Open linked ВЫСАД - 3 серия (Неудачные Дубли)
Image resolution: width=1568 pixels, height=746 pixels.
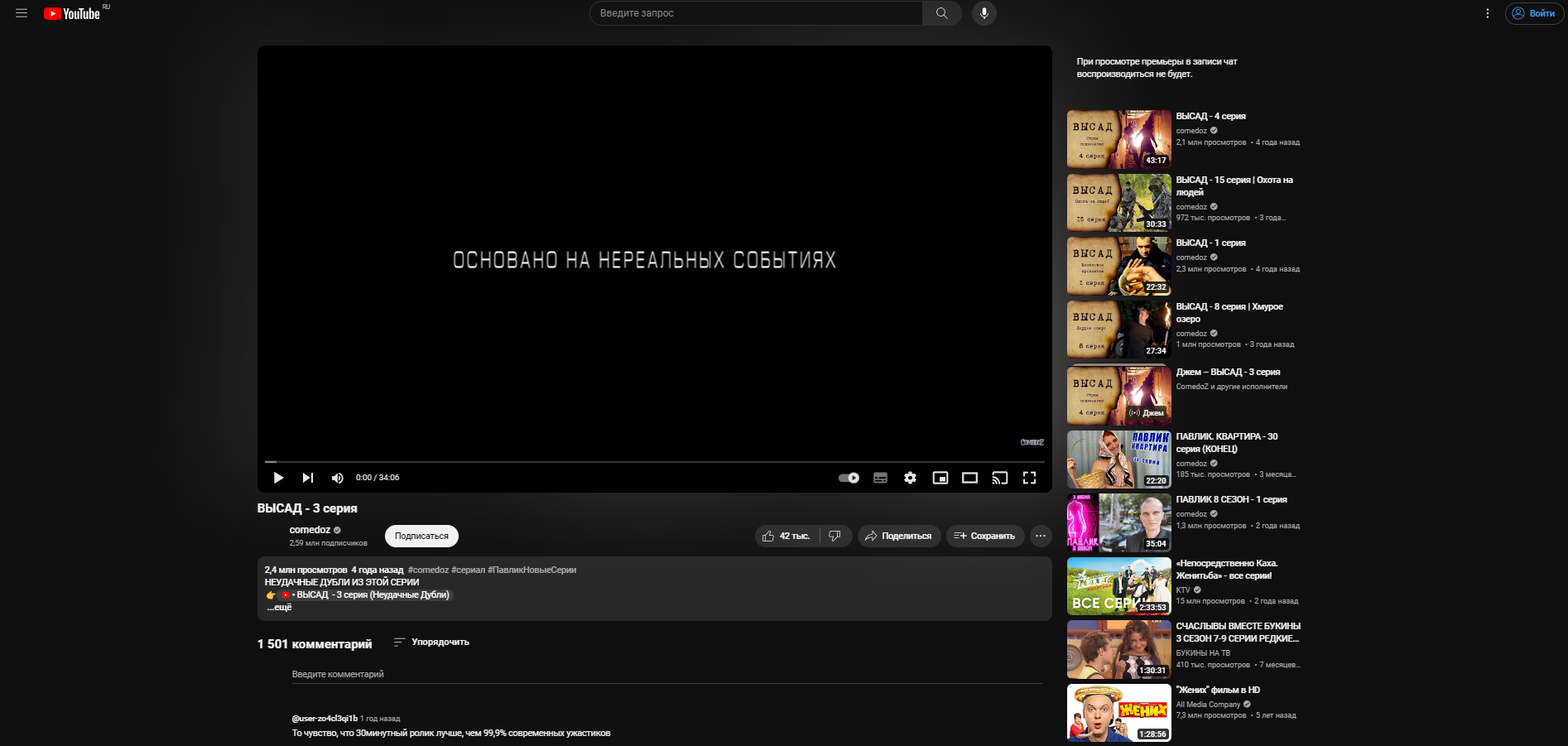[367, 594]
